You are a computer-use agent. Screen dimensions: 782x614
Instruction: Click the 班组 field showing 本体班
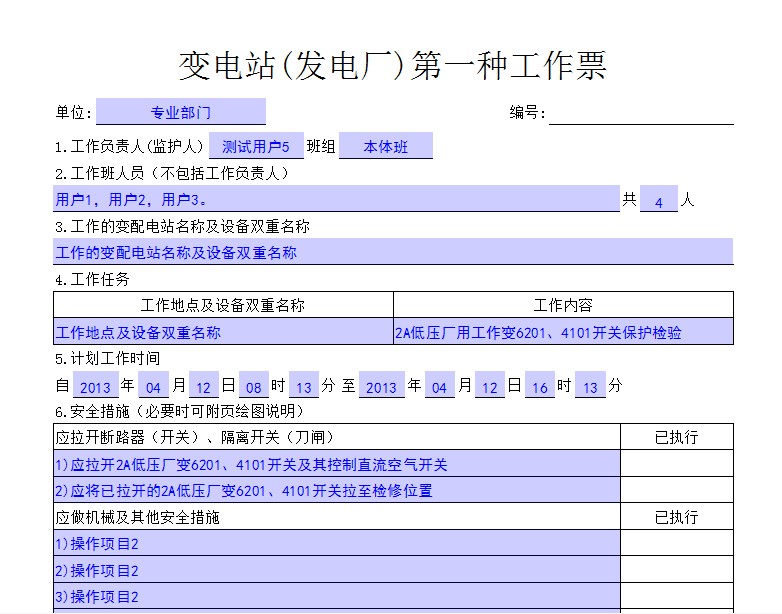tap(386, 146)
